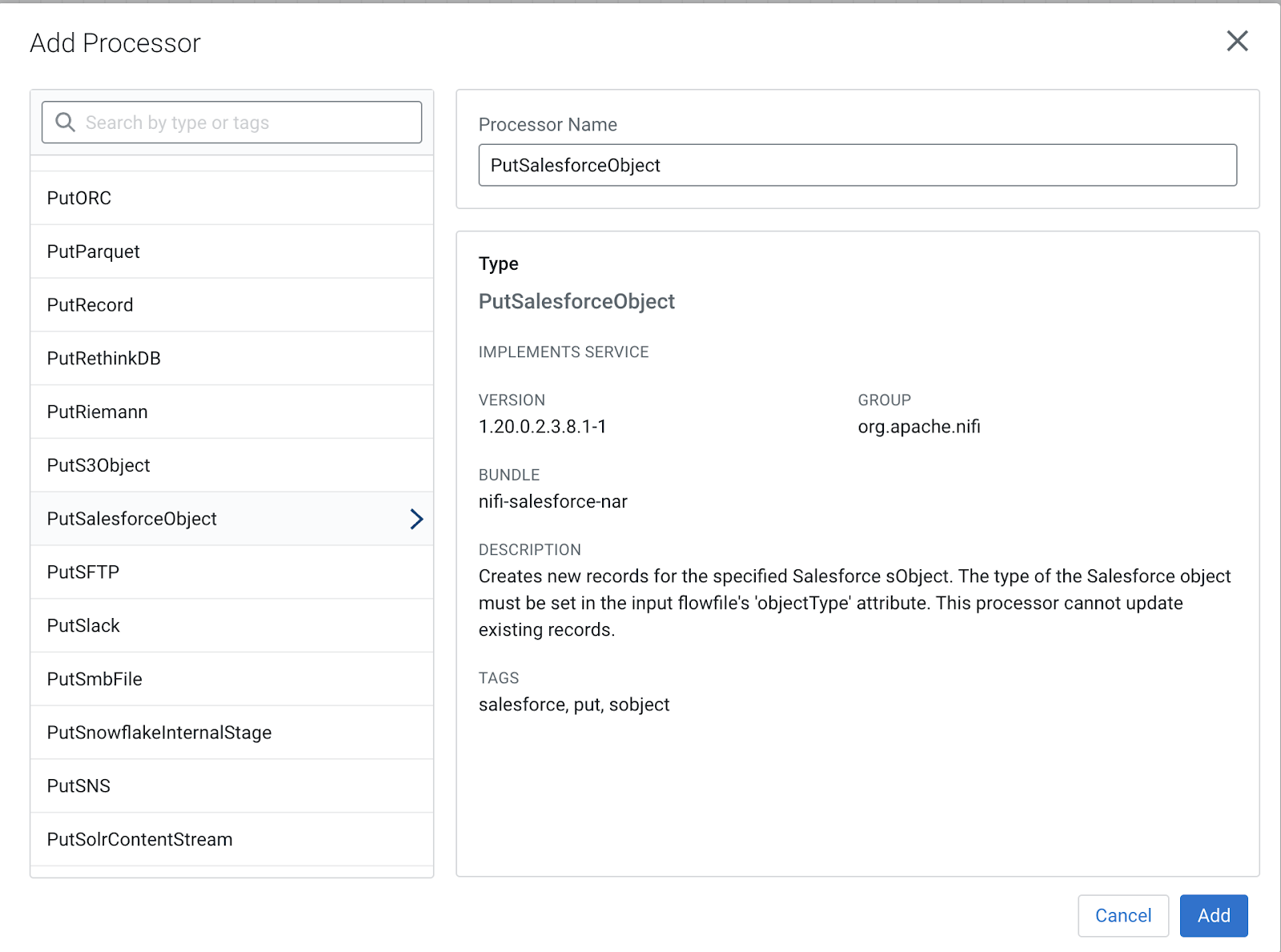Select PutSnowflakeInternalStage processor

click(231, 733)
